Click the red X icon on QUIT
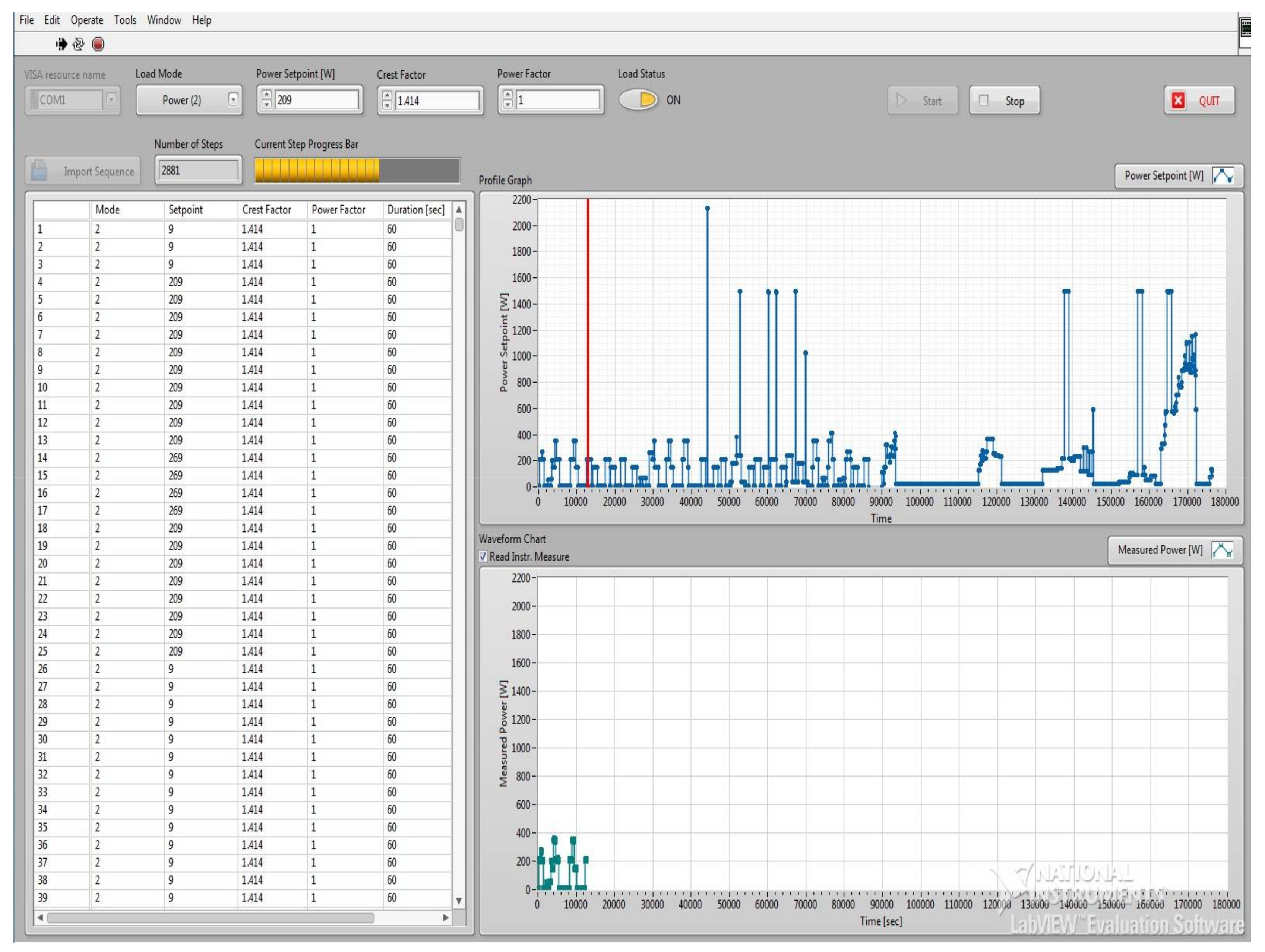 [1178, 101]
